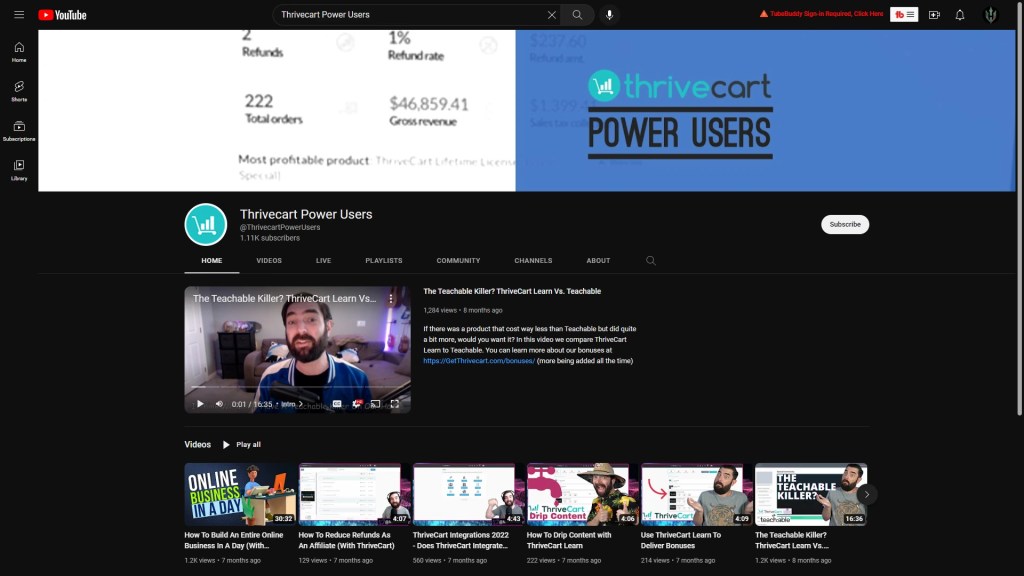Mute the featured video's volume
The image size is (1024, 576).
click(219, 404)
